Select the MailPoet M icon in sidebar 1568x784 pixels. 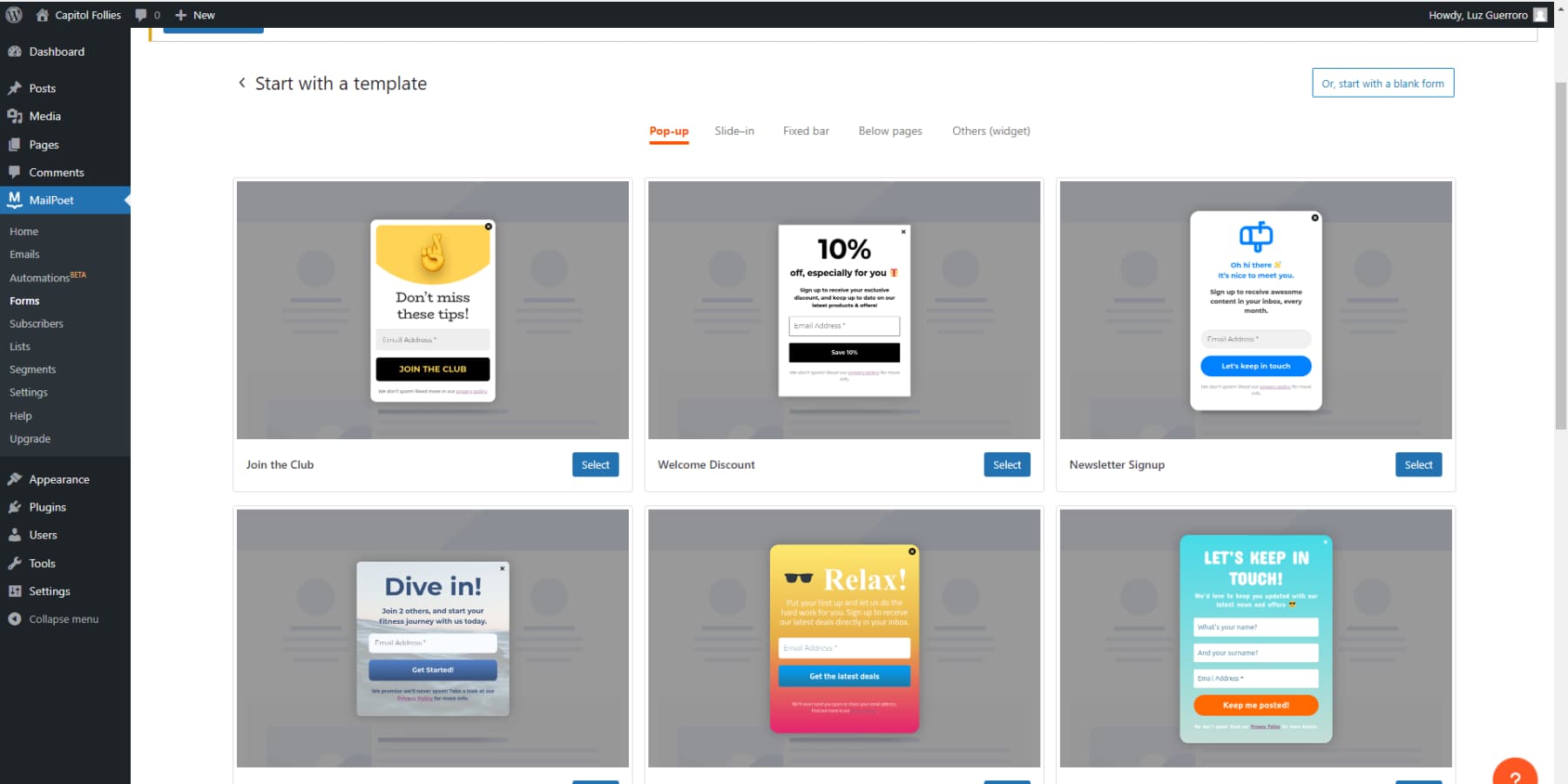point(14,199)
